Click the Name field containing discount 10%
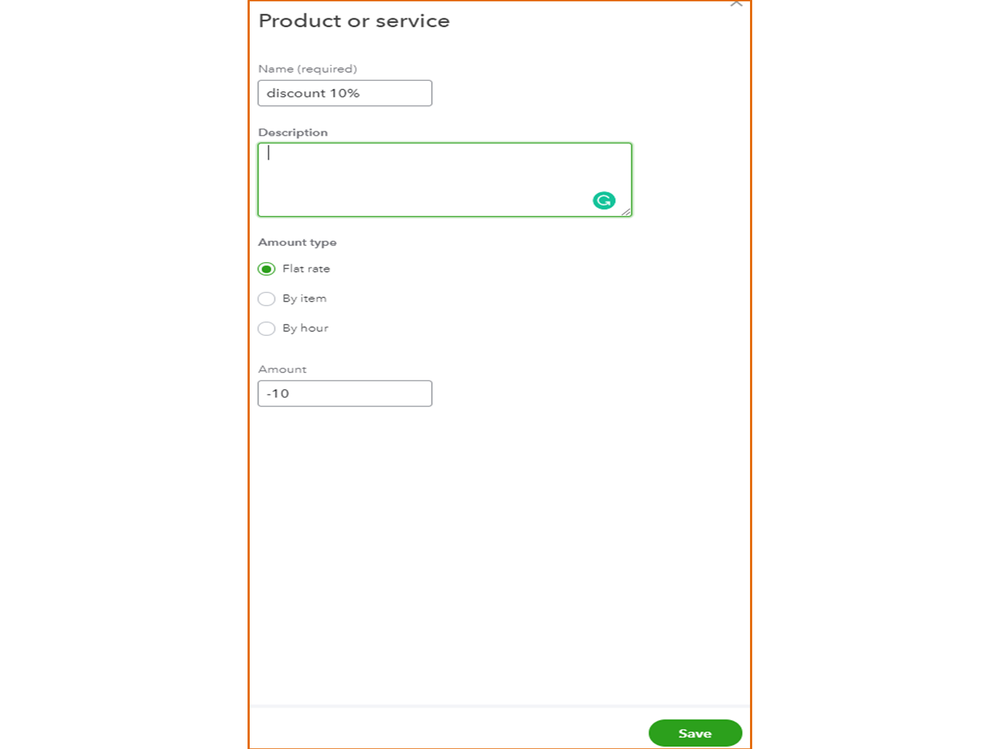The width and height of the screenshot is (999, 749). [x=344, y=93]
